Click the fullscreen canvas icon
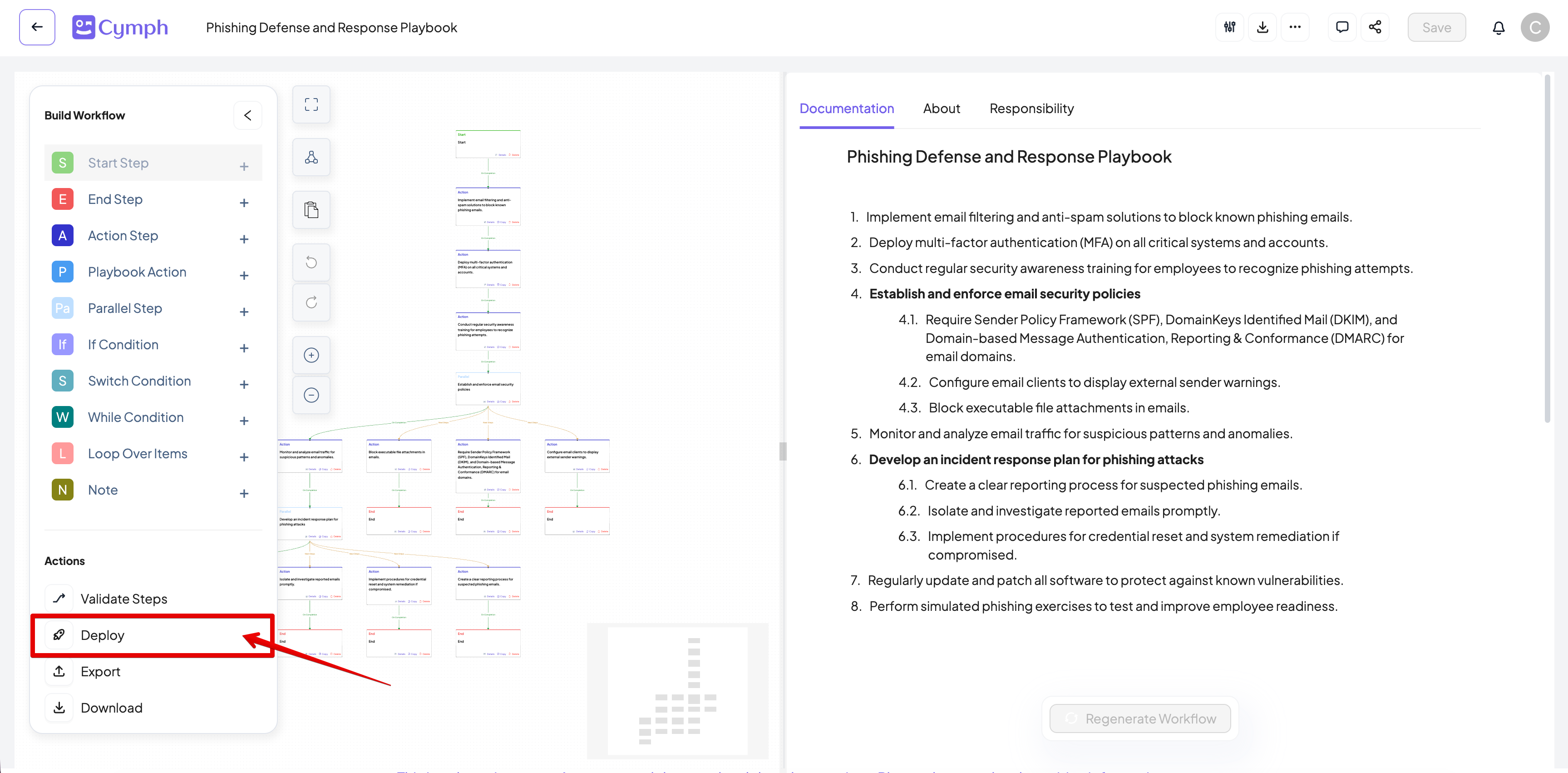 click(x=311, y=105)
